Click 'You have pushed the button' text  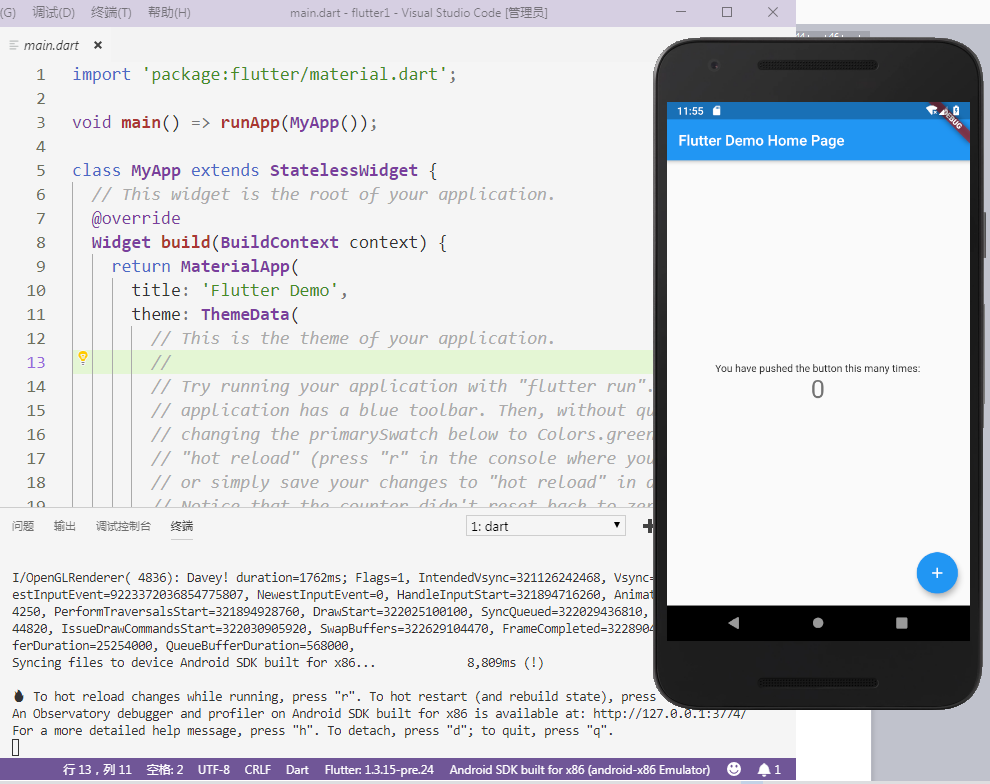point(818,369)
